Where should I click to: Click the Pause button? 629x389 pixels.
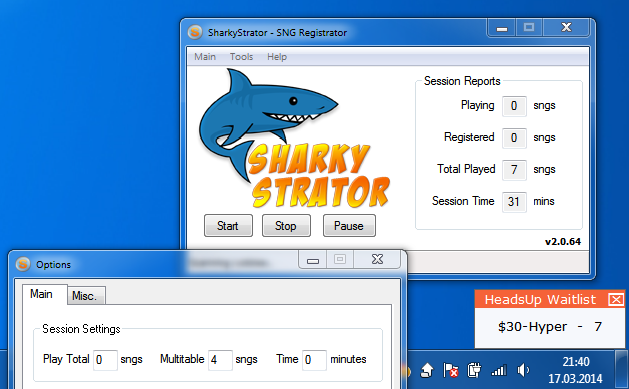(349, 225)
